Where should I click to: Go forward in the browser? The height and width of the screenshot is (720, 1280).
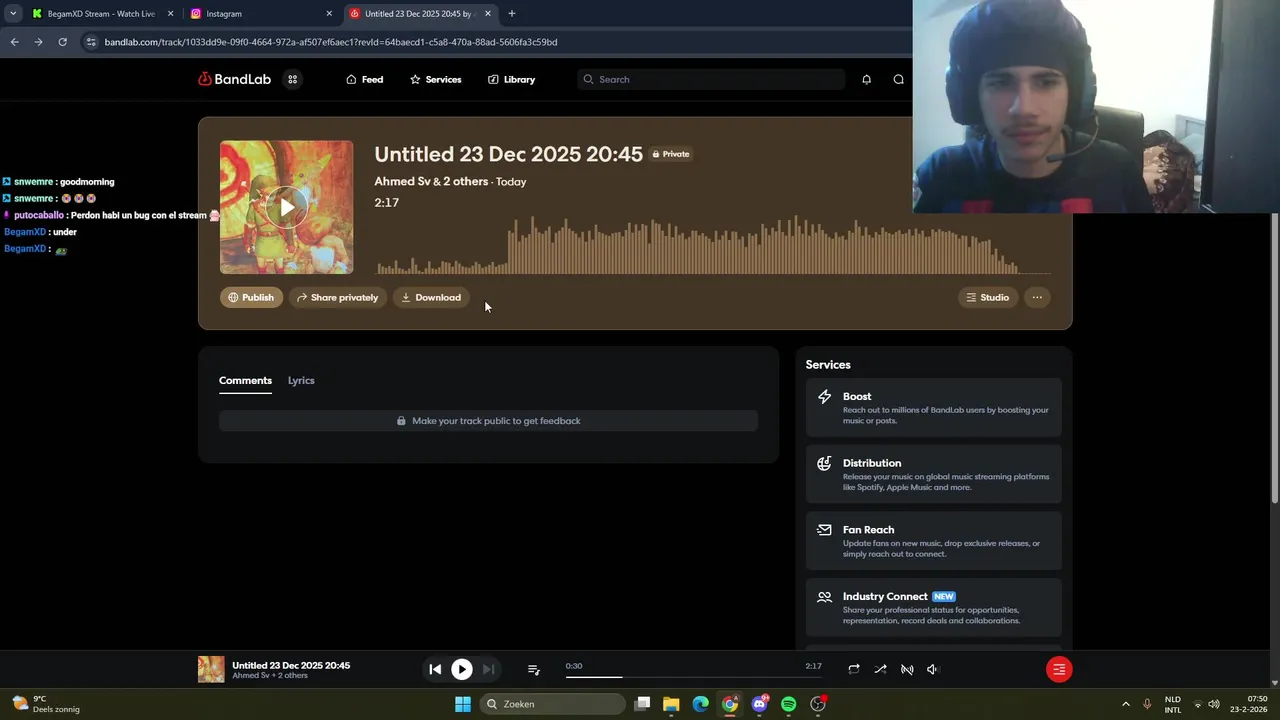38,42
